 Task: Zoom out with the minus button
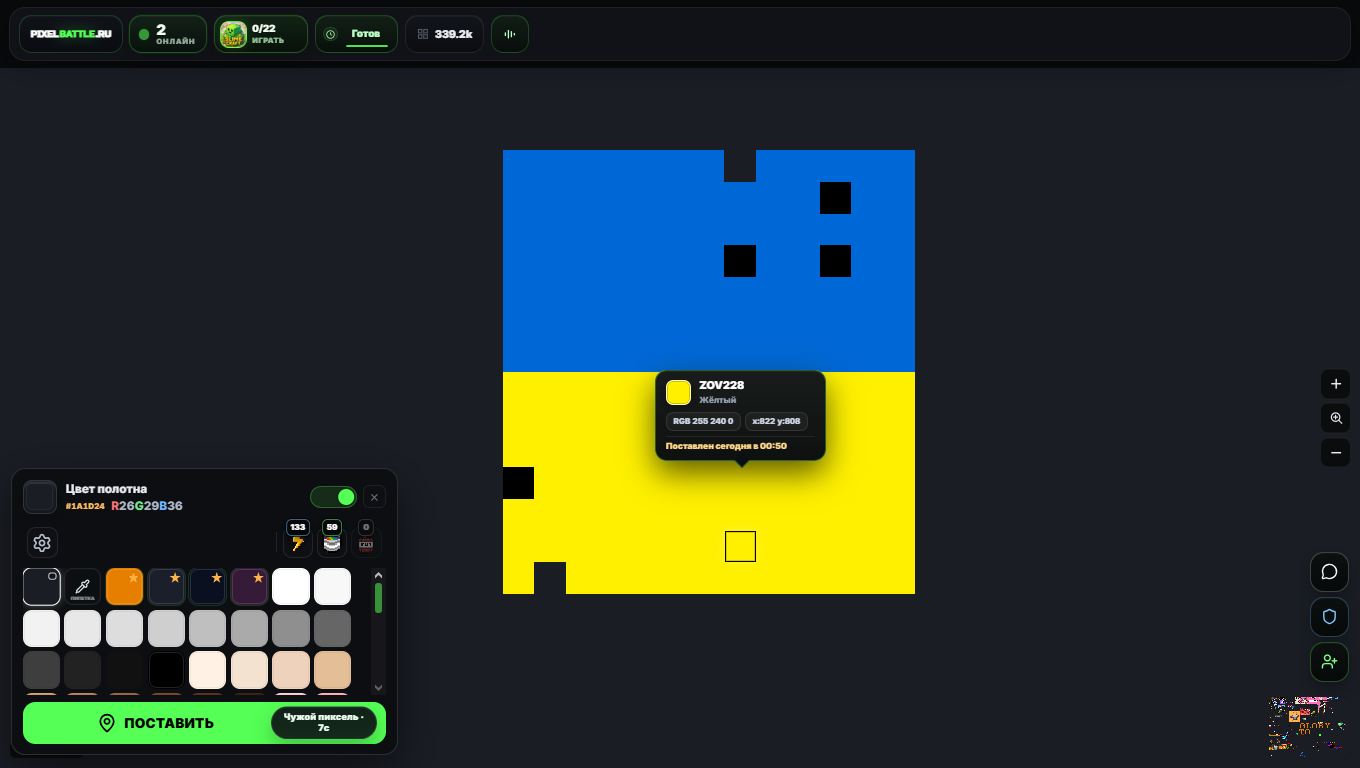click(x=1336, y=453)
